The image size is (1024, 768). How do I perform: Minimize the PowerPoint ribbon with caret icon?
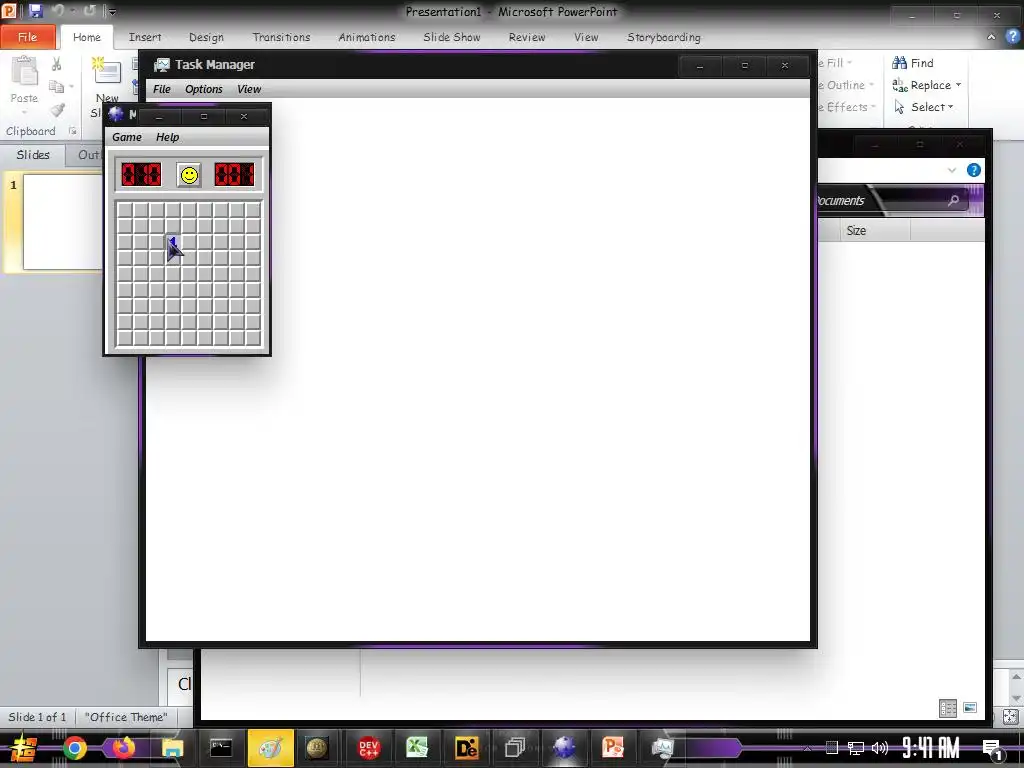click(991, 37)
